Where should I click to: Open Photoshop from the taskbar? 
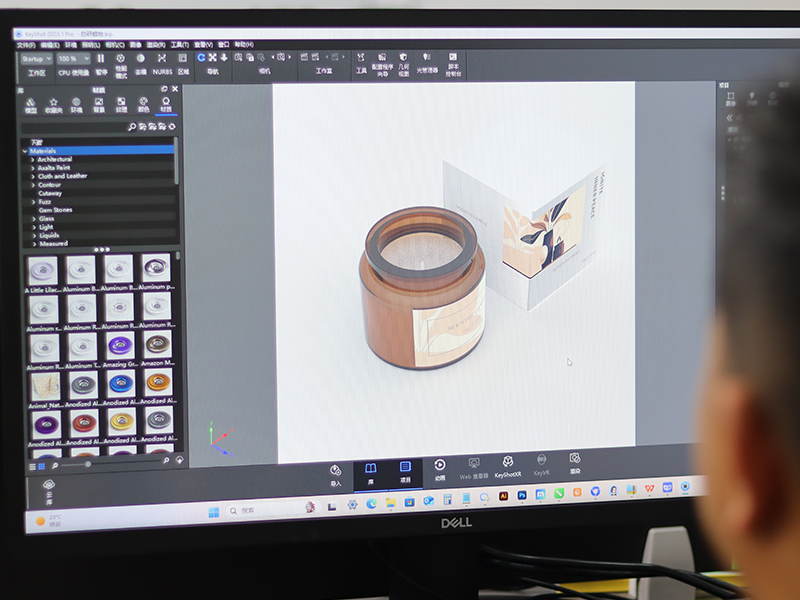(x=521, y=495)
